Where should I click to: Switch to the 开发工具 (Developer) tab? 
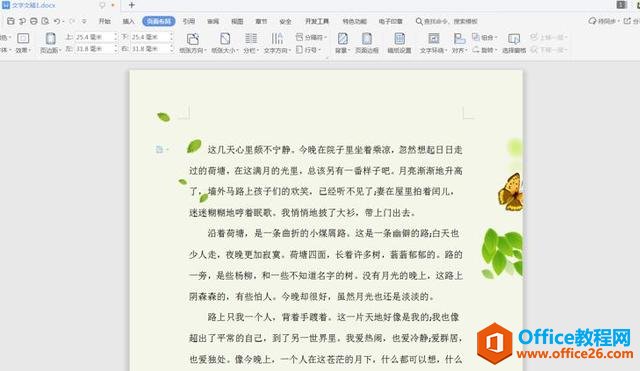tap(317, 21)
